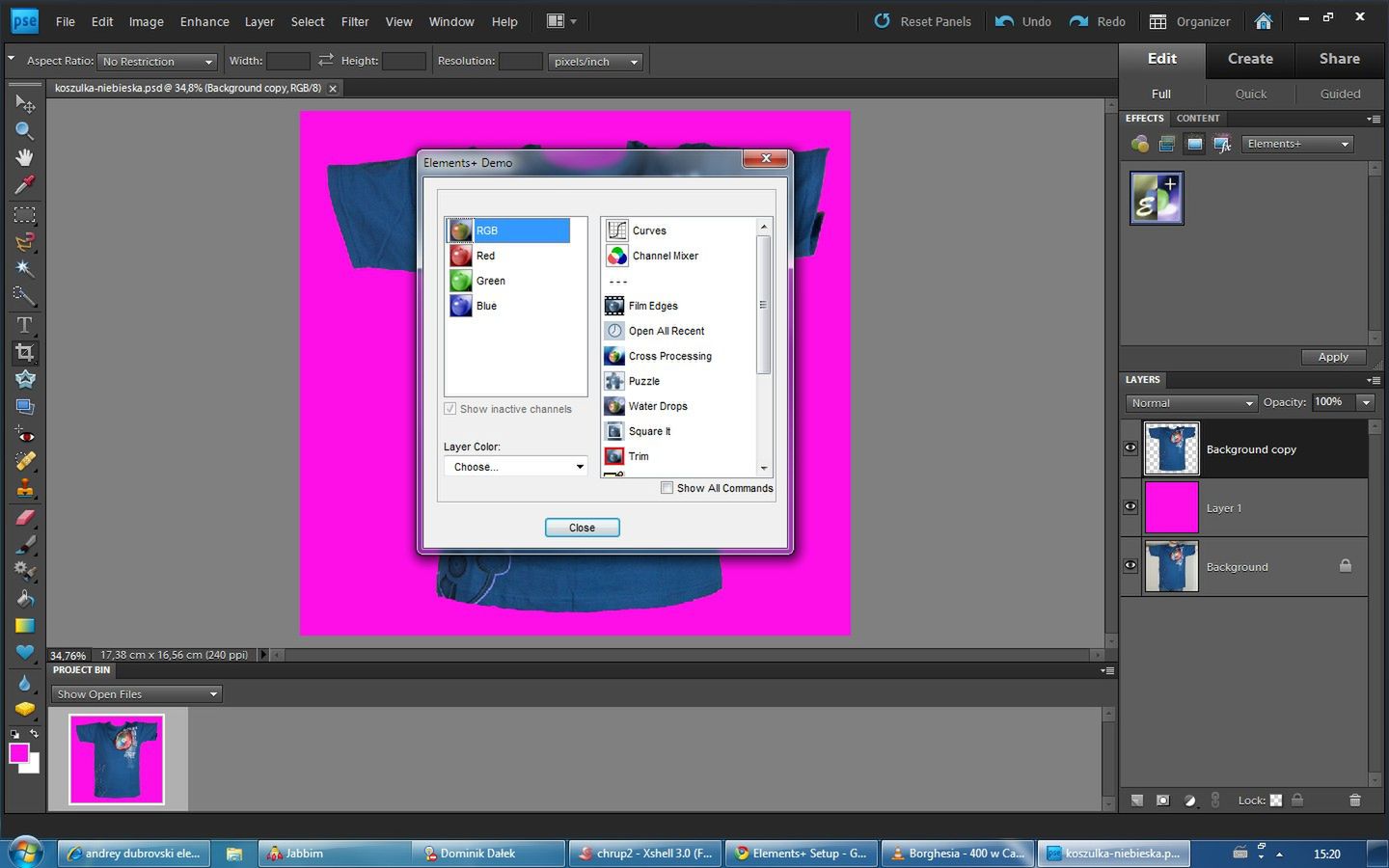Screen dimensions: 1389x868
Task: Select the Horizontal Type tool
Action: tap(24, 325)
